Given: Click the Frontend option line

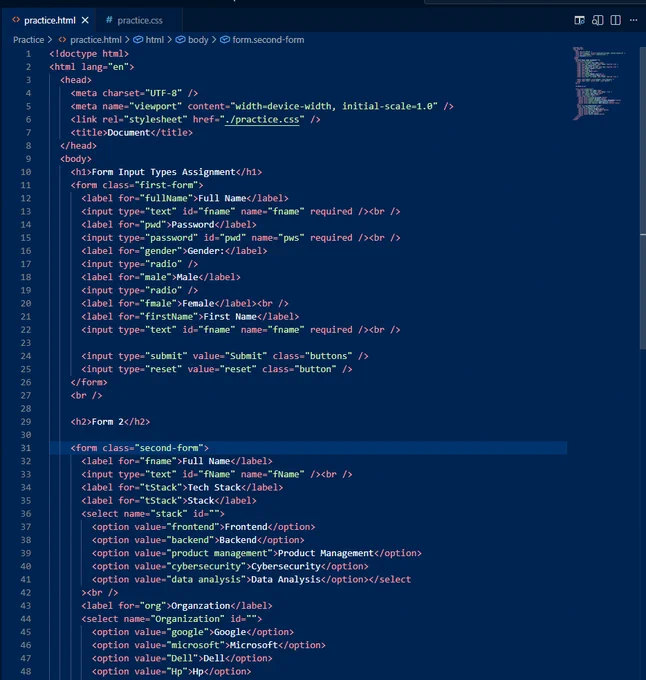Looking at the screenshot, I should pyautogui.click(x=203, y=527).
